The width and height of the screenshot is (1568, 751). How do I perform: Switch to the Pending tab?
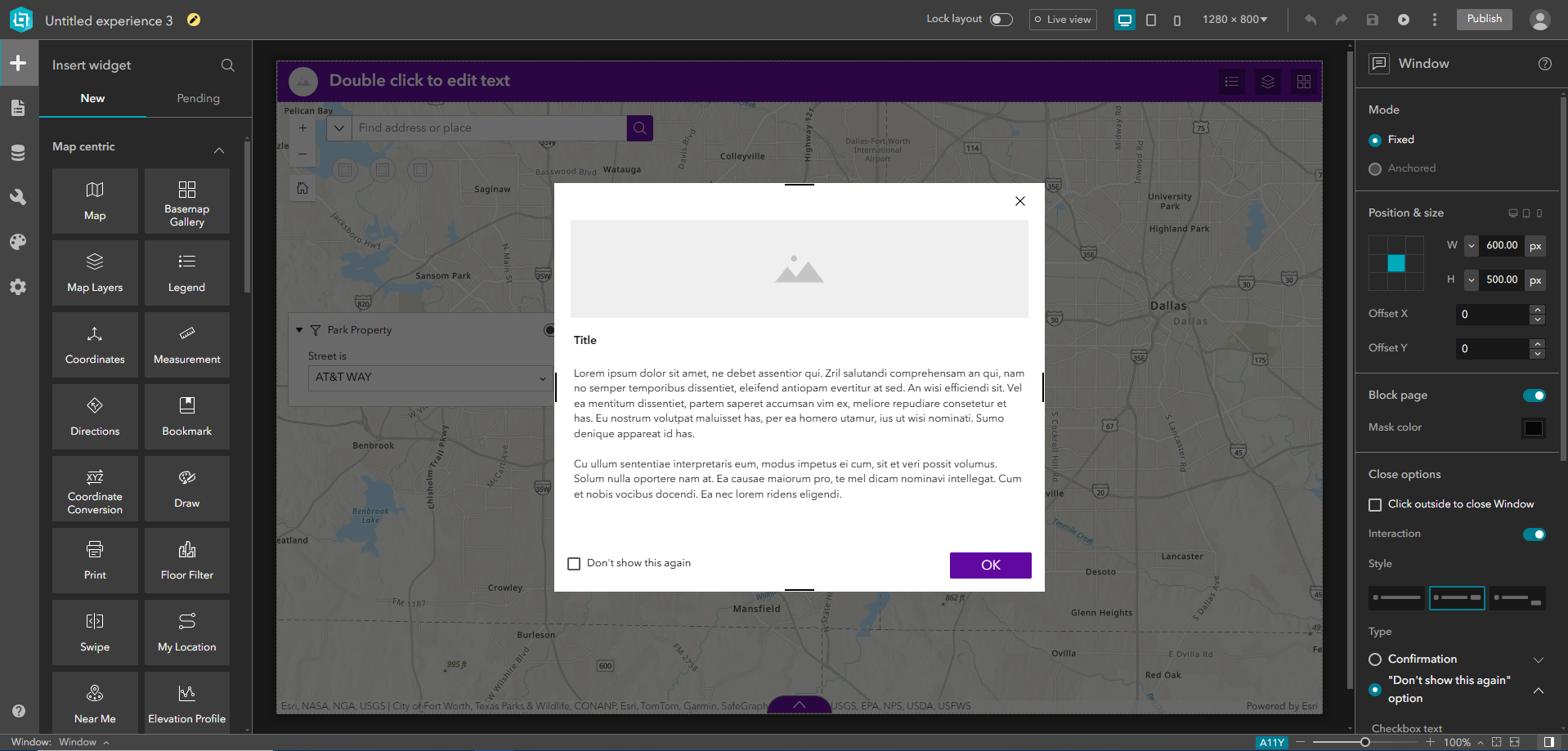(x=197, y=98)
